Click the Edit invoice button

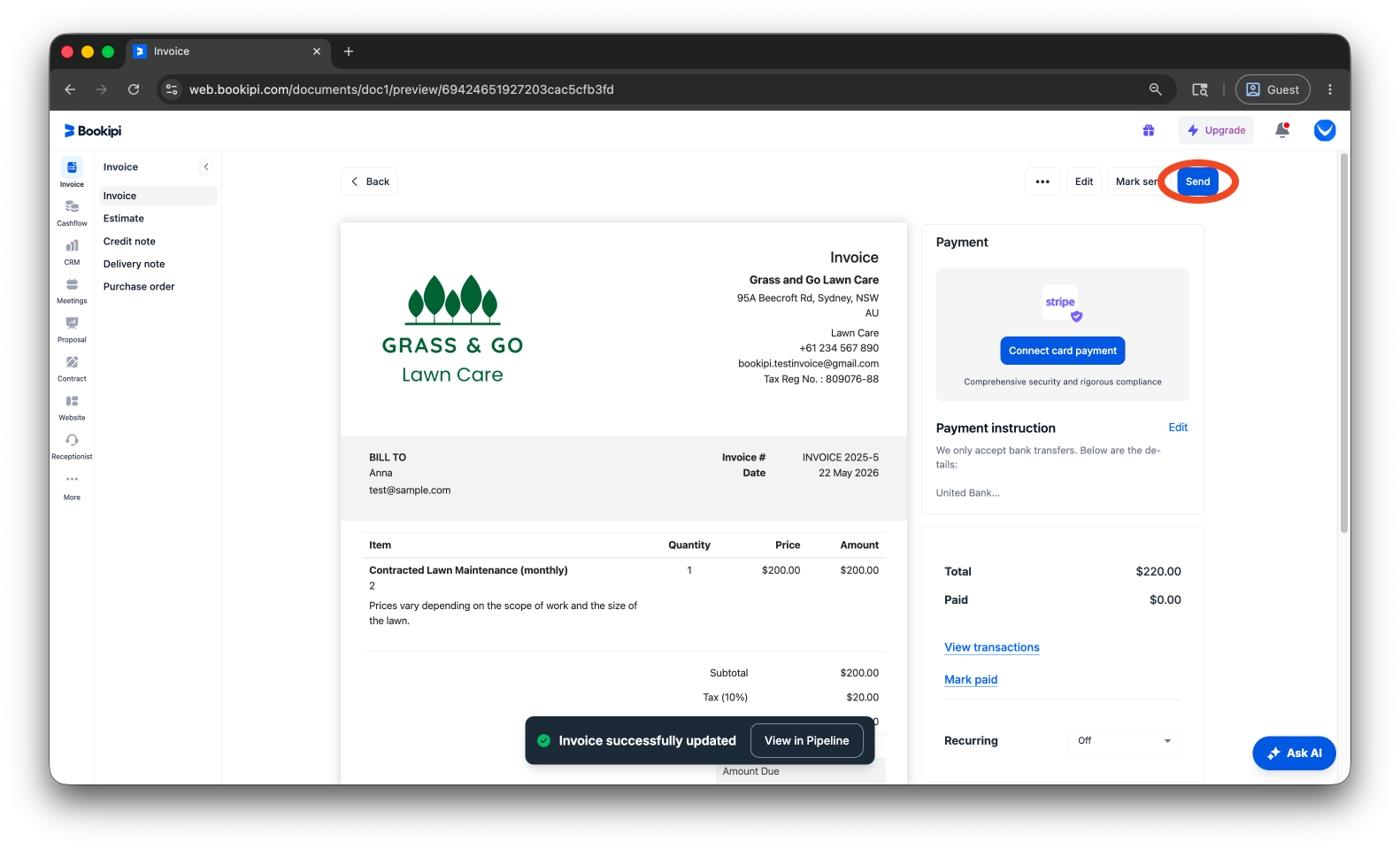pyautogui.click(x=1084, y=182)
